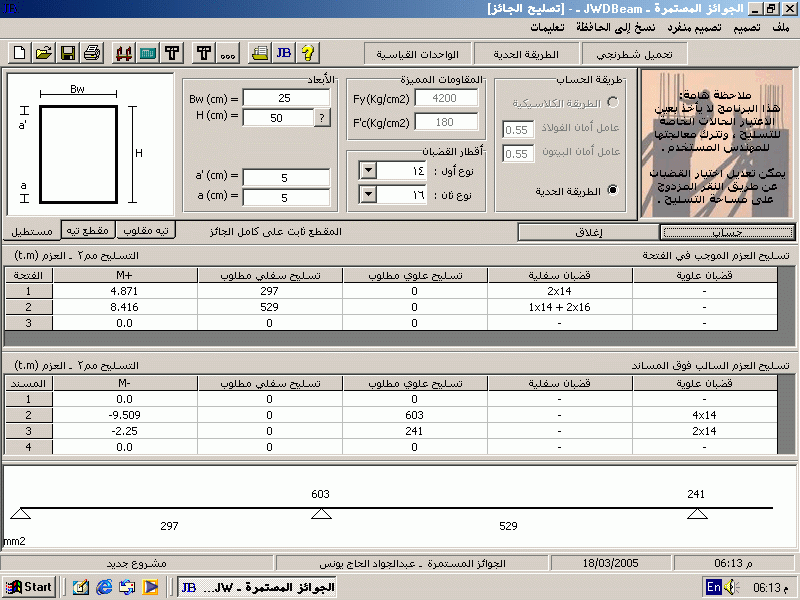Switch to the مقطع تيه section tab

click(88, 230)
